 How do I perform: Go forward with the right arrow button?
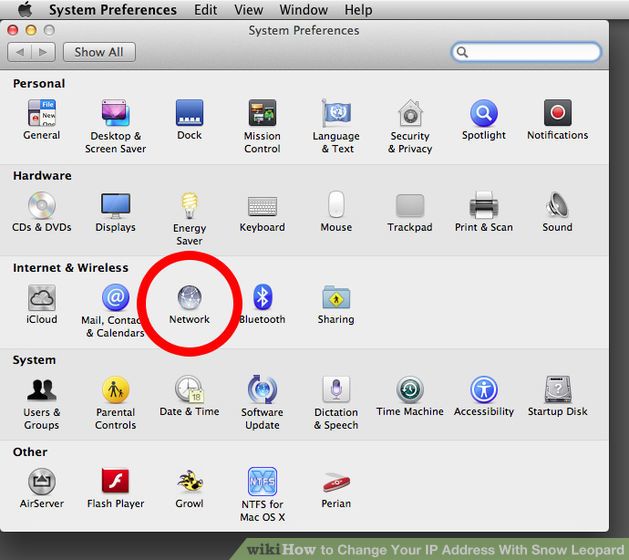click(43, 52)
